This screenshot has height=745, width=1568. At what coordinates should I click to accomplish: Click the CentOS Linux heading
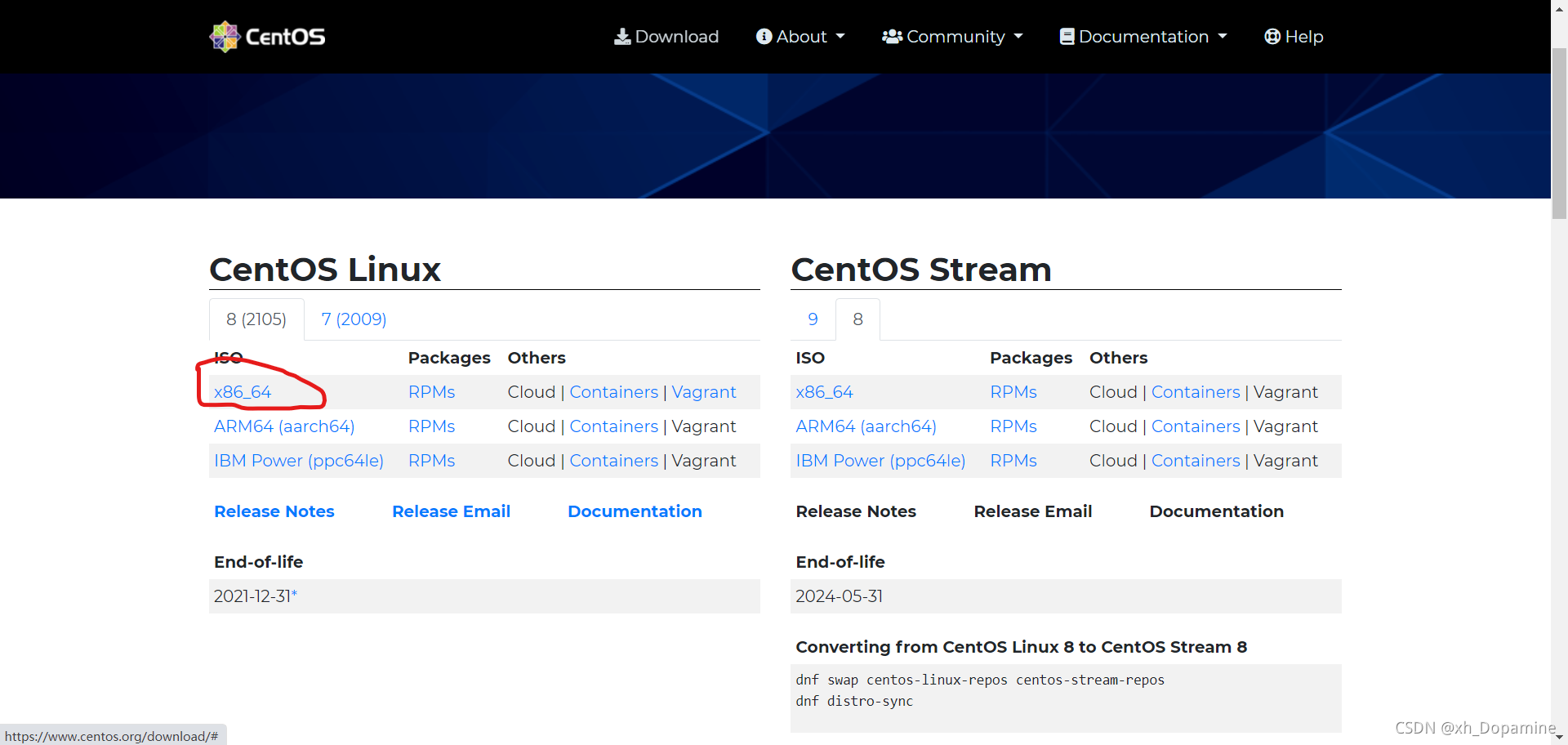point(325,270)
